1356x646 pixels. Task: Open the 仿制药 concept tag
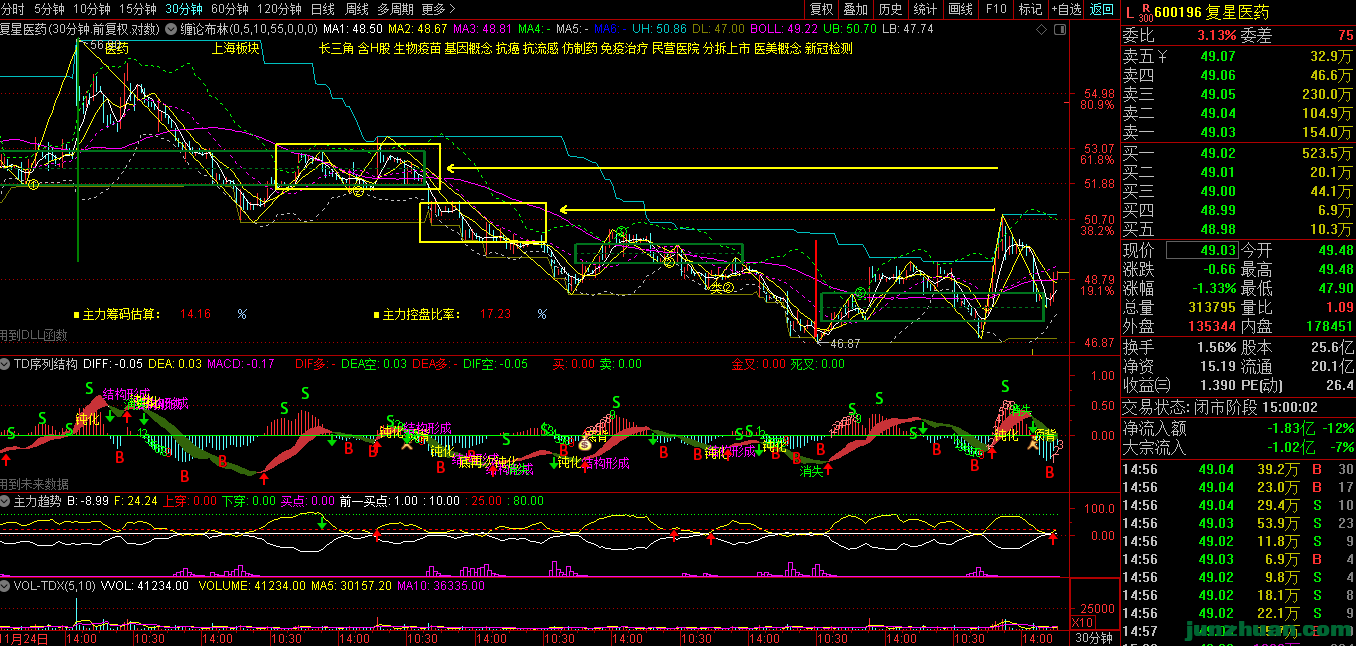pos(579,48)
